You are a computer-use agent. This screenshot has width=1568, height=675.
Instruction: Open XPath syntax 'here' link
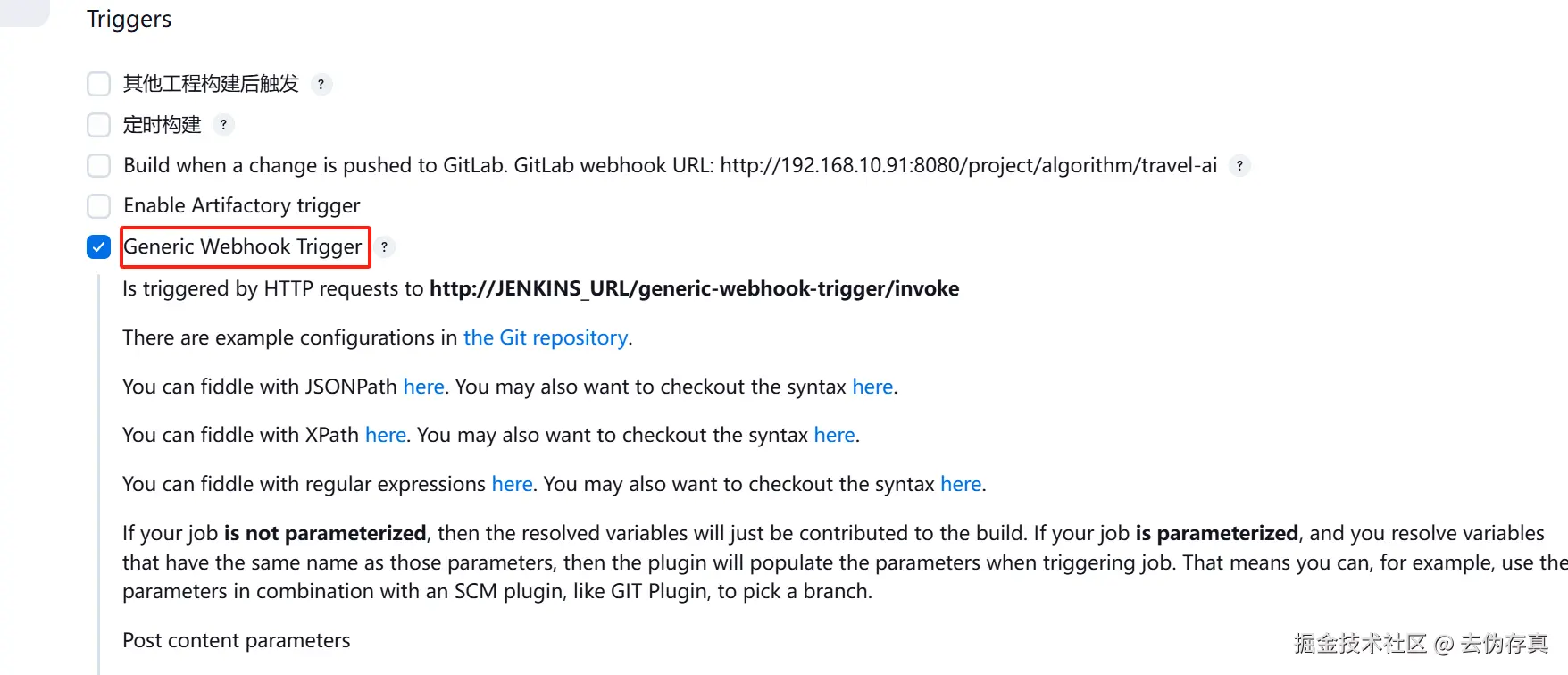point(834,435)
